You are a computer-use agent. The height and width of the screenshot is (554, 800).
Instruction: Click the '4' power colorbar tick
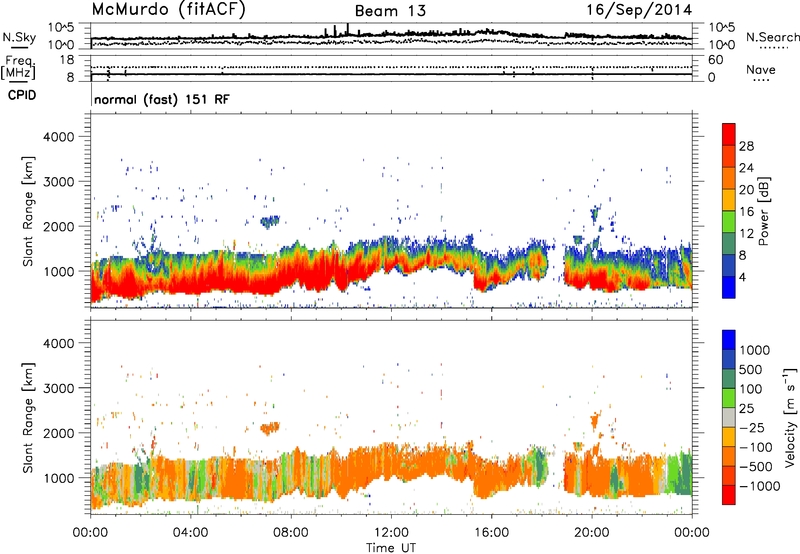pos(742,278)
